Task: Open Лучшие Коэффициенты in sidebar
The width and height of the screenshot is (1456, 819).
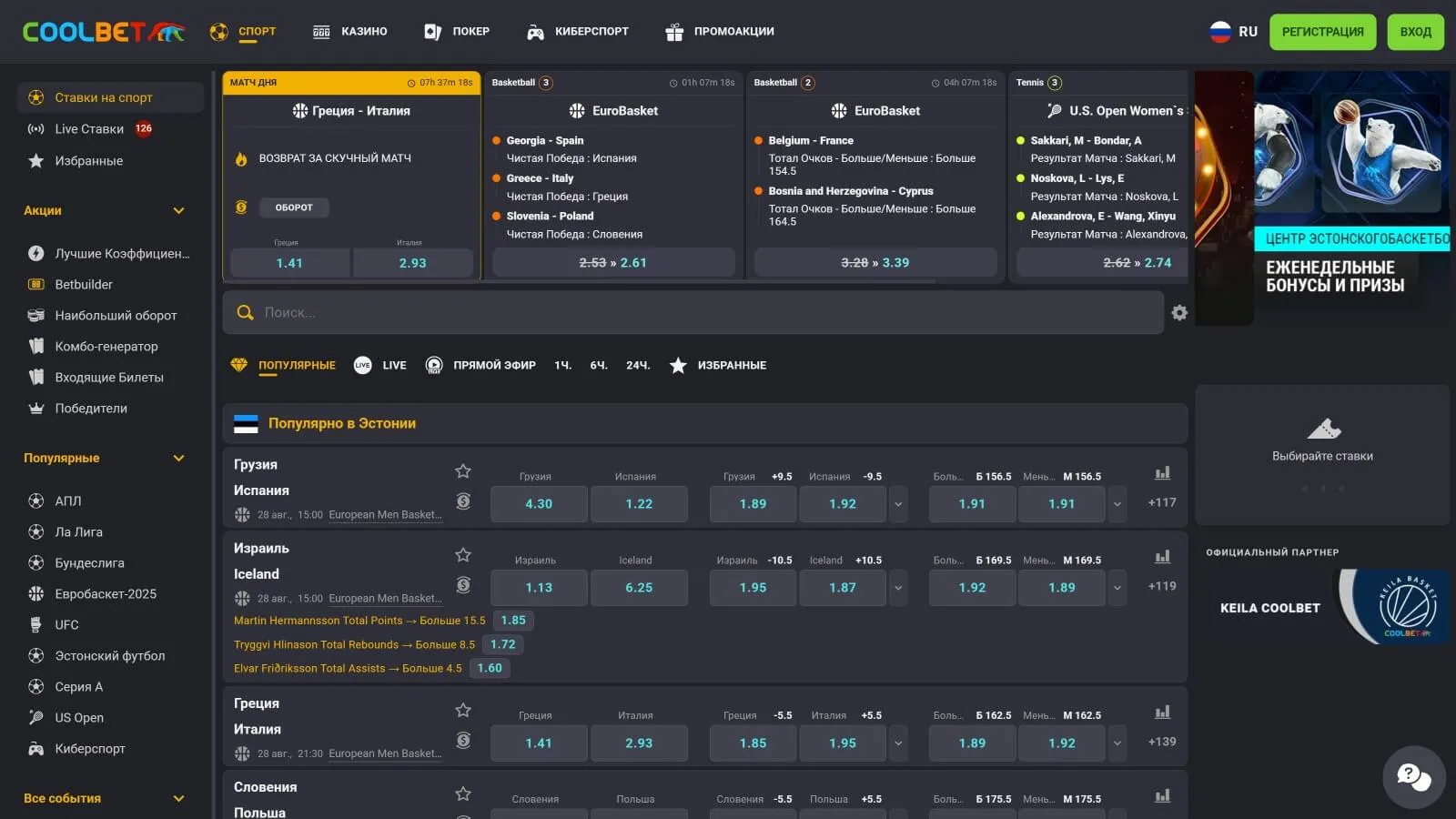Action: click(x=110, y=254)
